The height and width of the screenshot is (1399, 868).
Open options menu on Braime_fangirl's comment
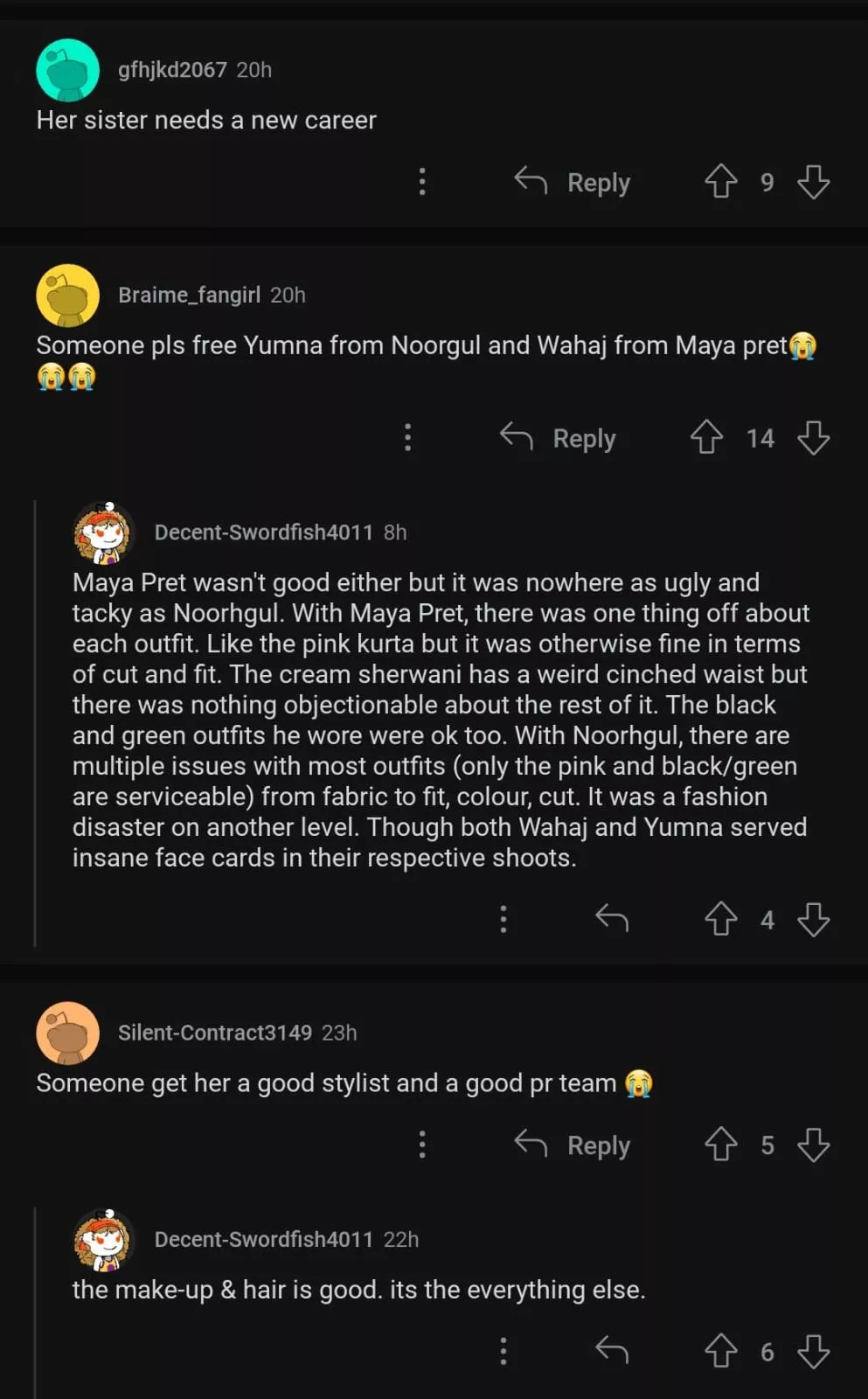(407, 437)
